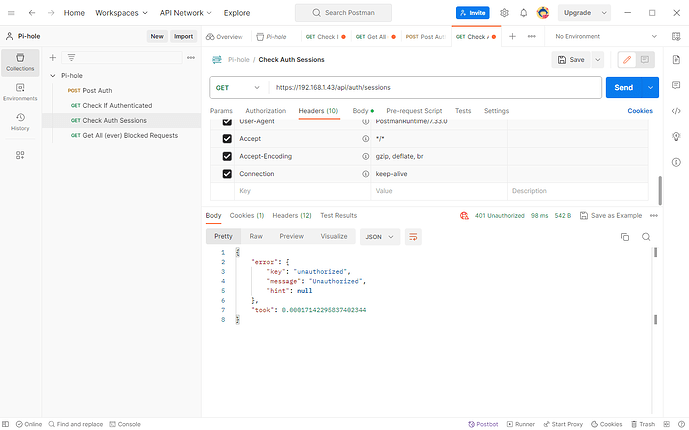Screen dimensions: 689x430
Task: Open the Environments sidebar panel
Action: 20,92
